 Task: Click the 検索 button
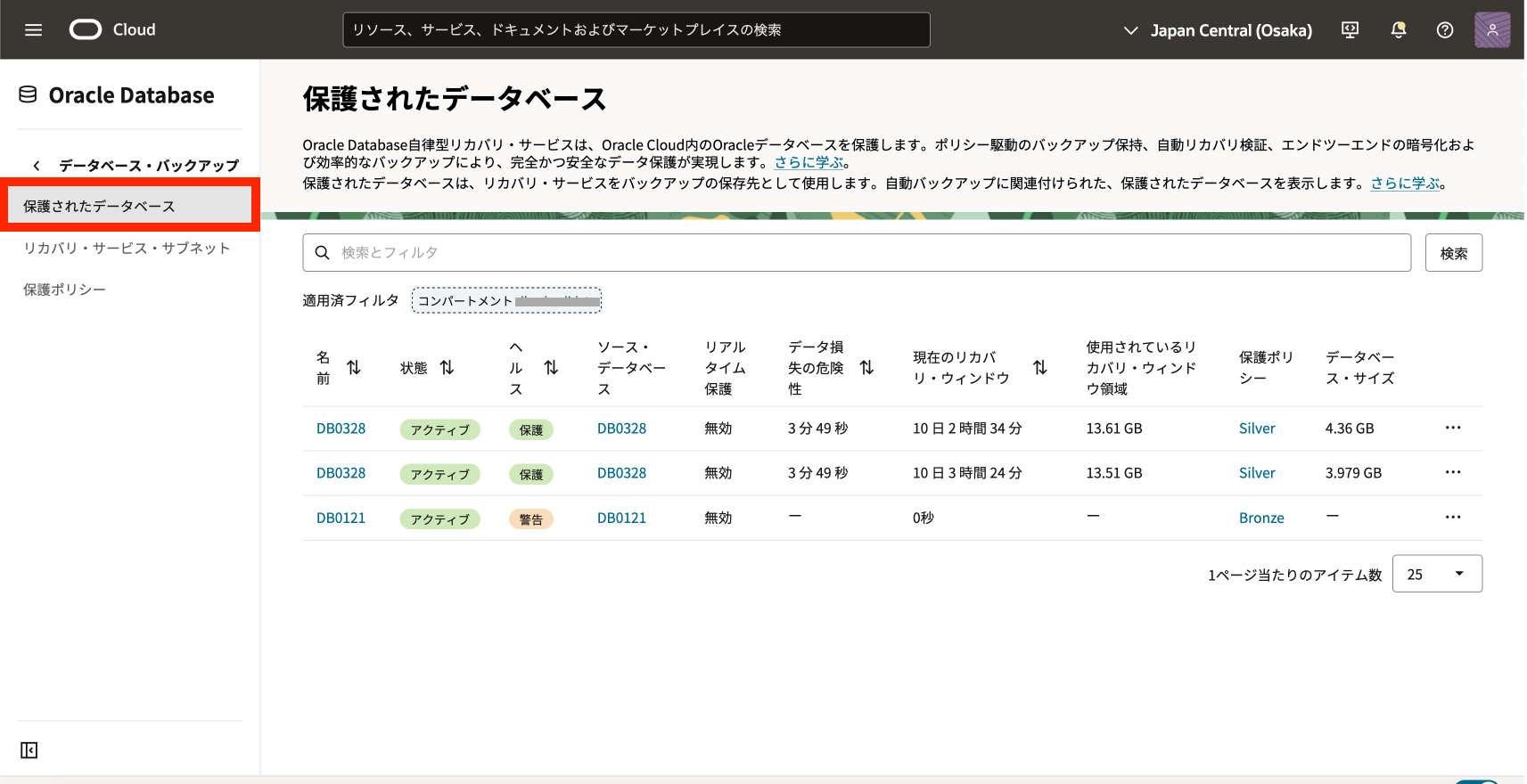(1453, 253)
